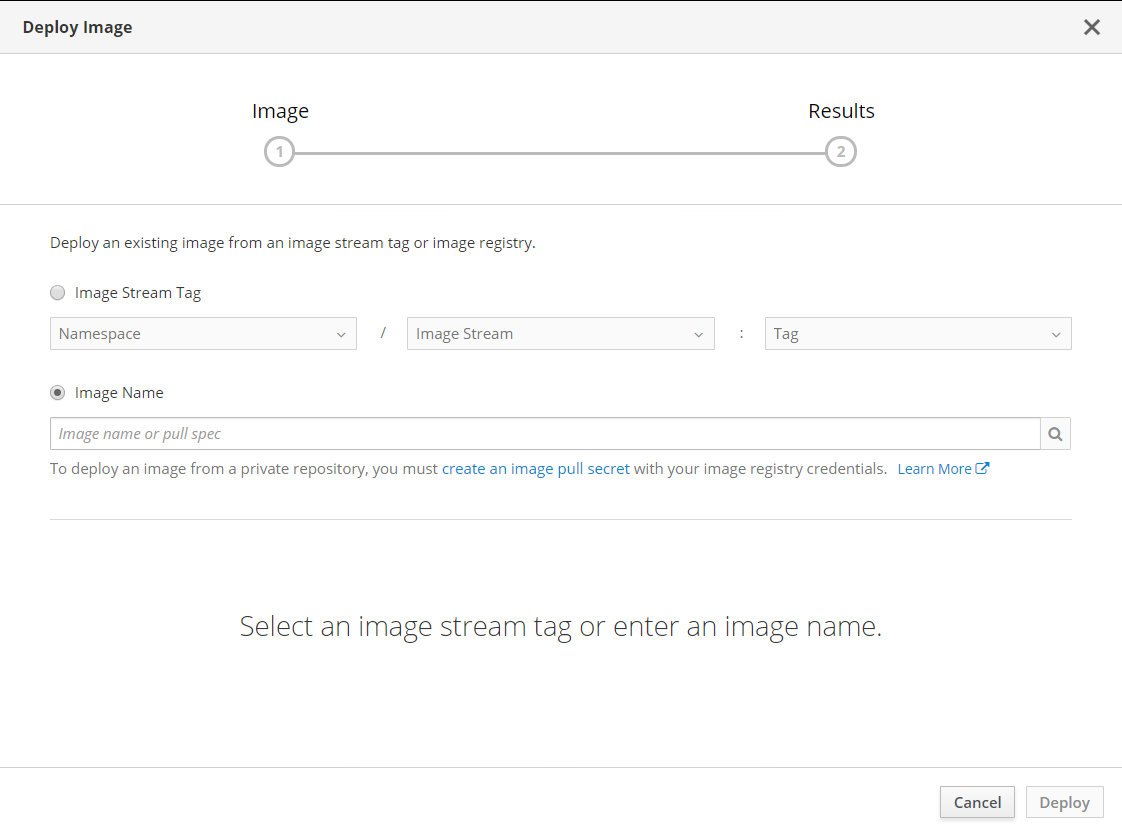Click the Image wizard step label

(280, 111)
